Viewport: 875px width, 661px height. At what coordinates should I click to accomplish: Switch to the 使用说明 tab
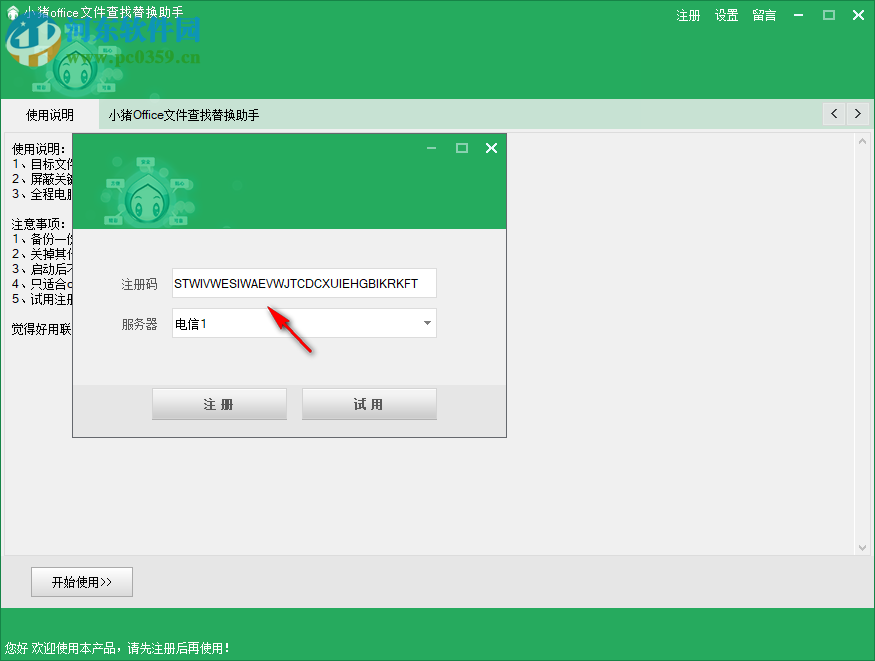click(x=48, y=113)
